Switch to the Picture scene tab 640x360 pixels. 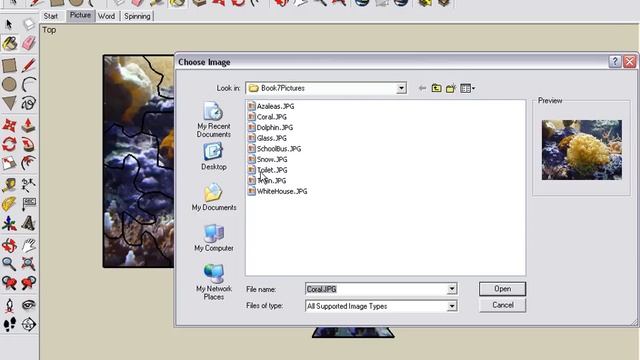coord(80,16)
